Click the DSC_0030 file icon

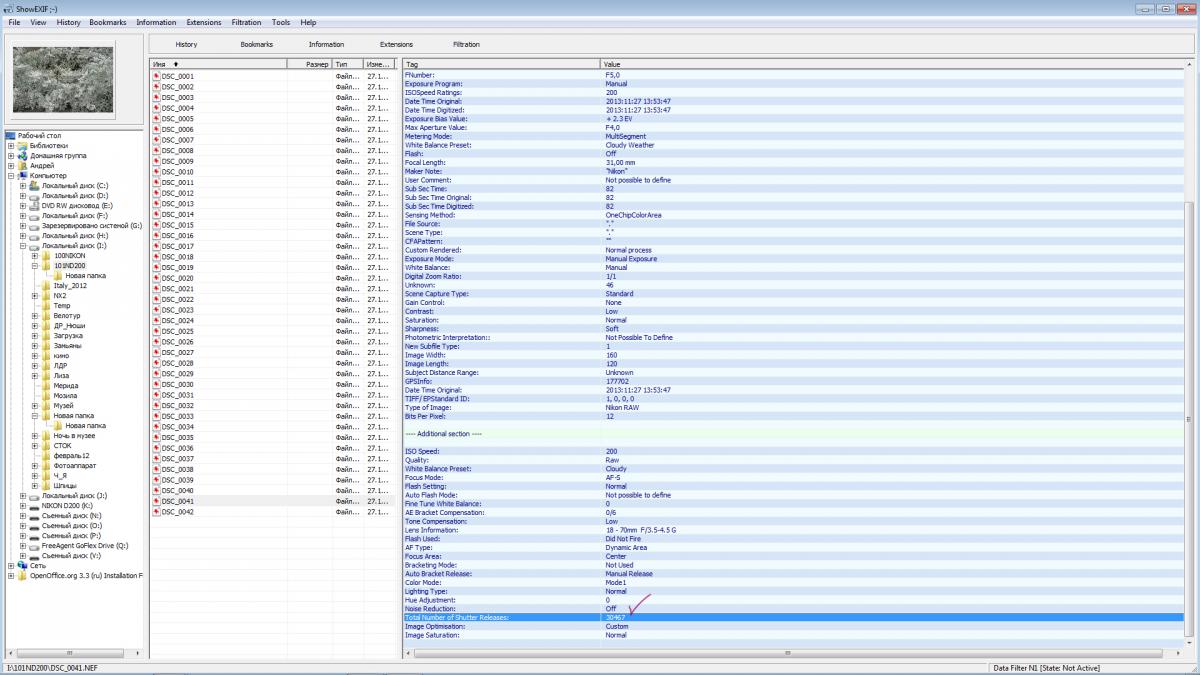point(156,384)
